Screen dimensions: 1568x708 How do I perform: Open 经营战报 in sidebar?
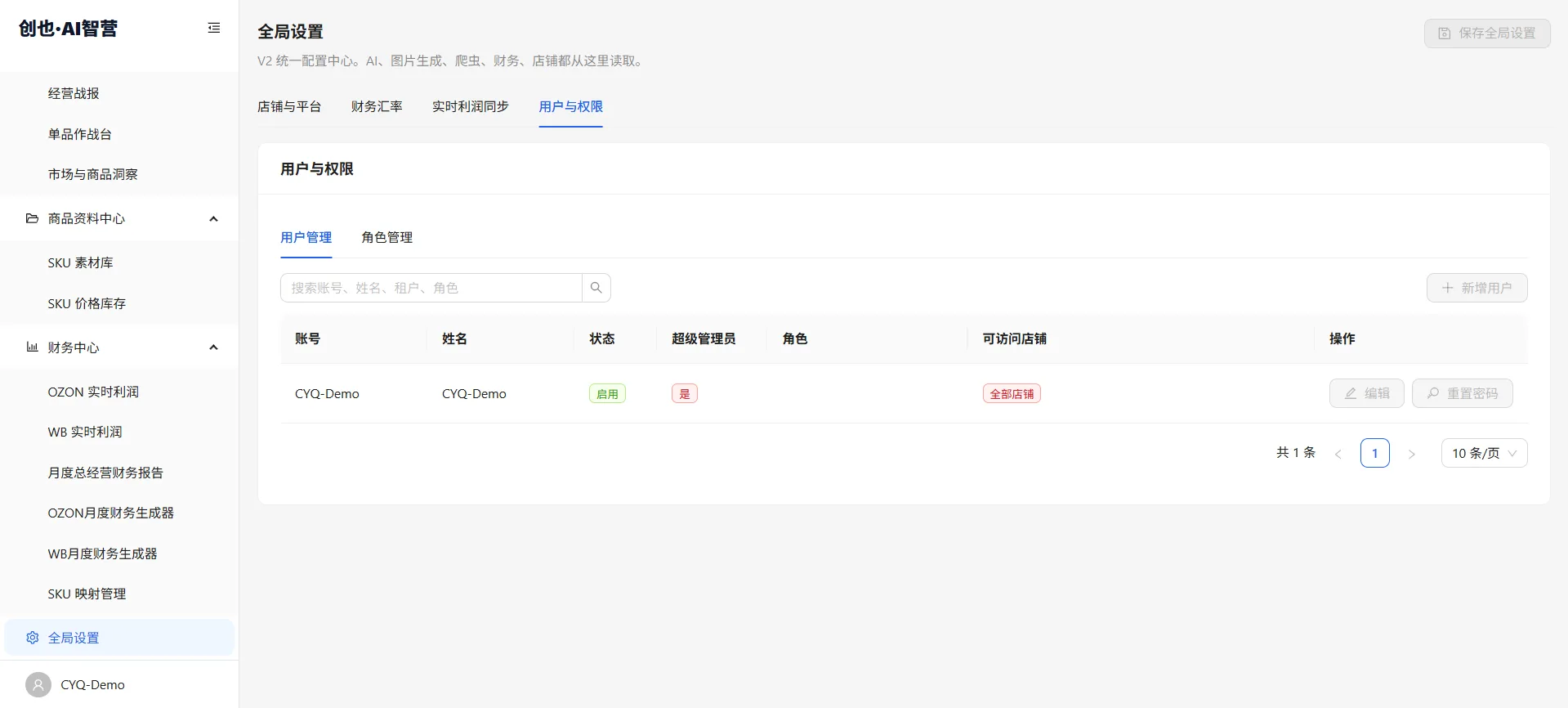coord(119,93)
